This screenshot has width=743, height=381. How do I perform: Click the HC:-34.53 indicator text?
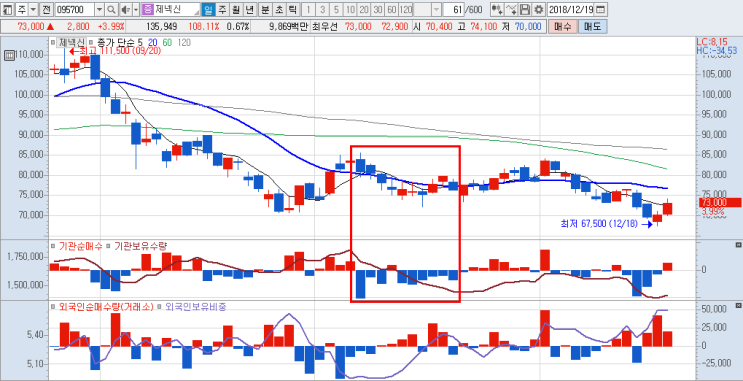point(716,50)
